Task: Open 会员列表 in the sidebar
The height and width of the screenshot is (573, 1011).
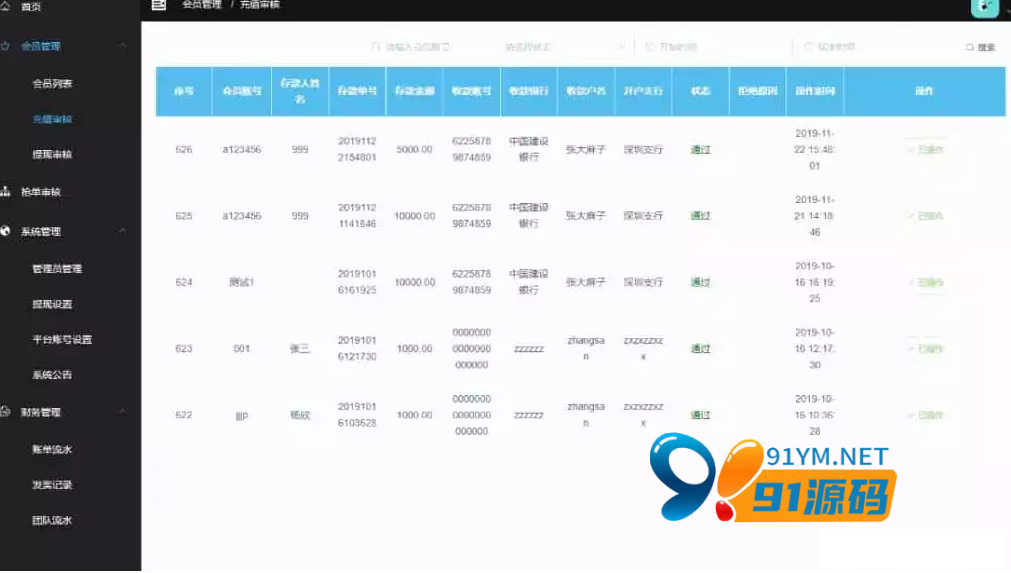Action: click(52, 83)
